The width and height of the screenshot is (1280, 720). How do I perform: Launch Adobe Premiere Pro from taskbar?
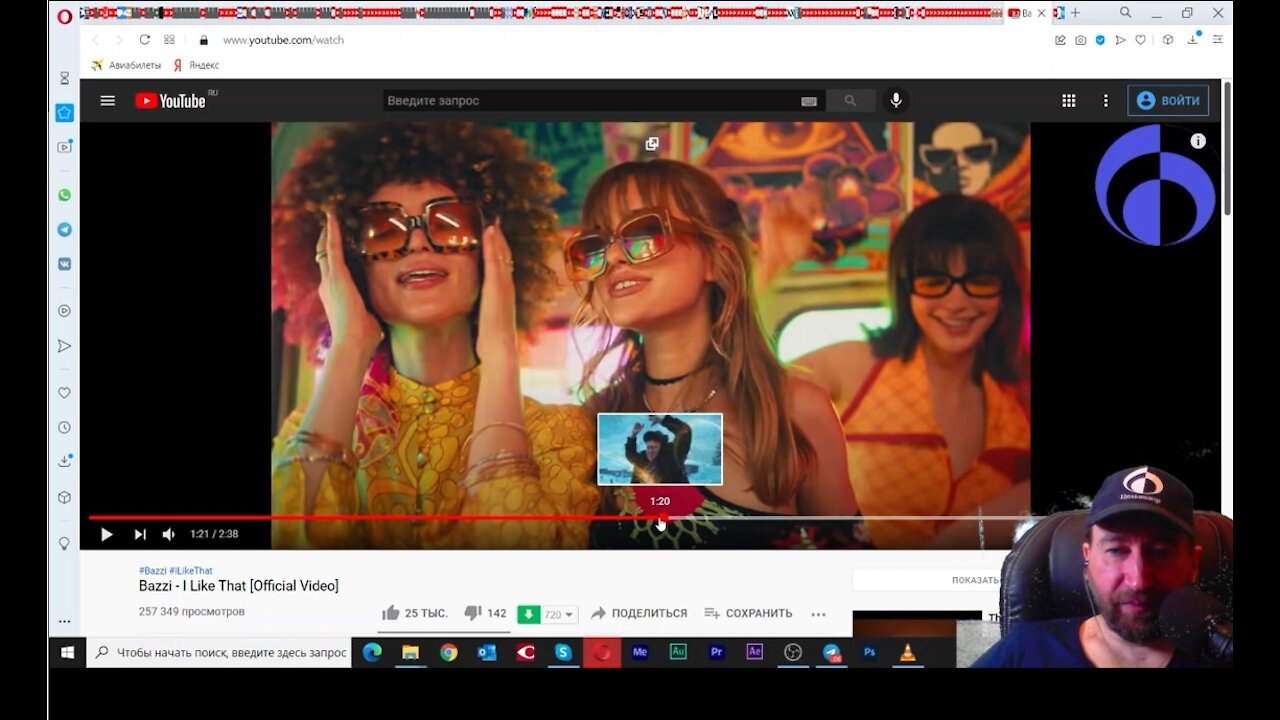[716, 653]
